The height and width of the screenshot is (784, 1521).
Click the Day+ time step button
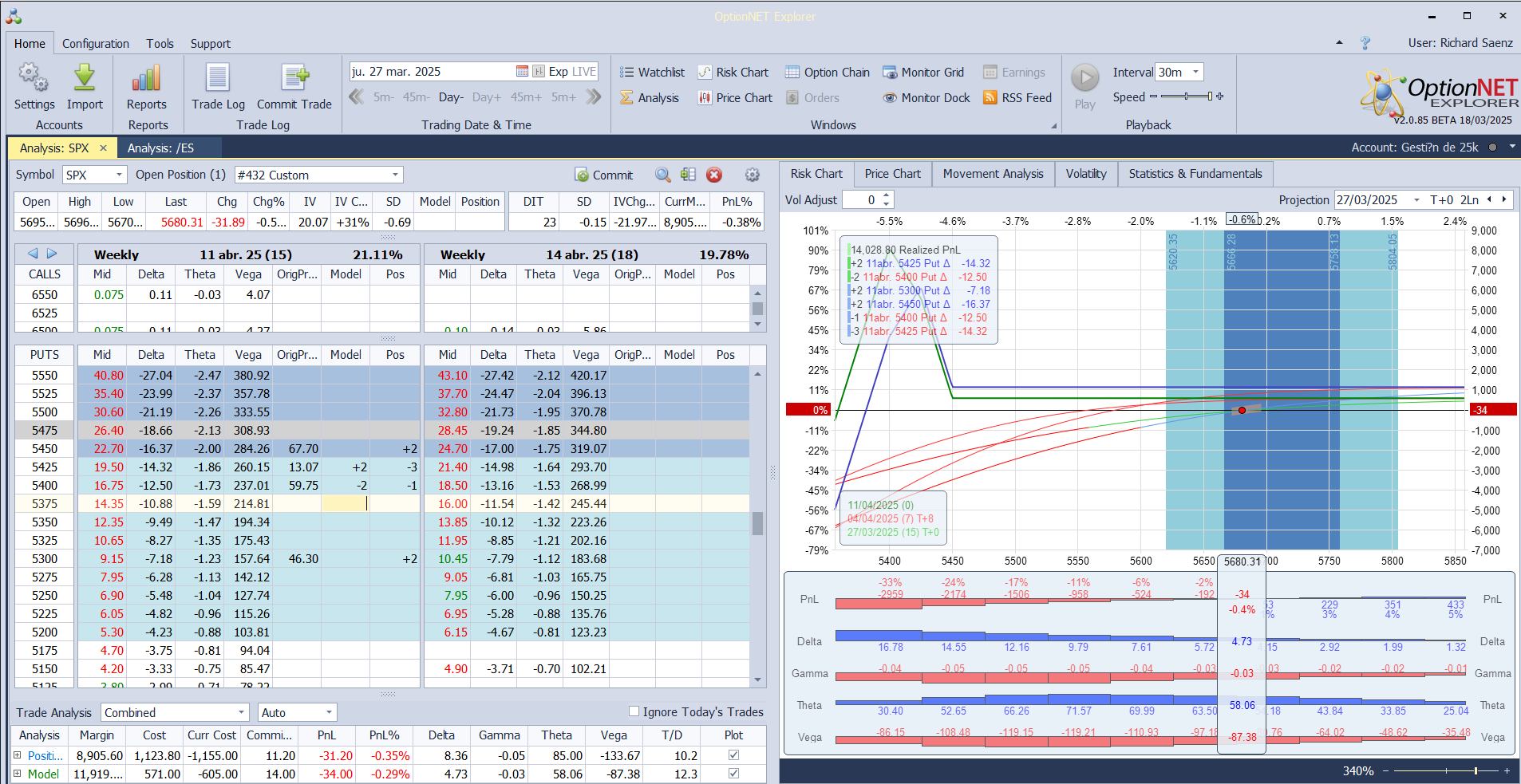click(487, 97)
